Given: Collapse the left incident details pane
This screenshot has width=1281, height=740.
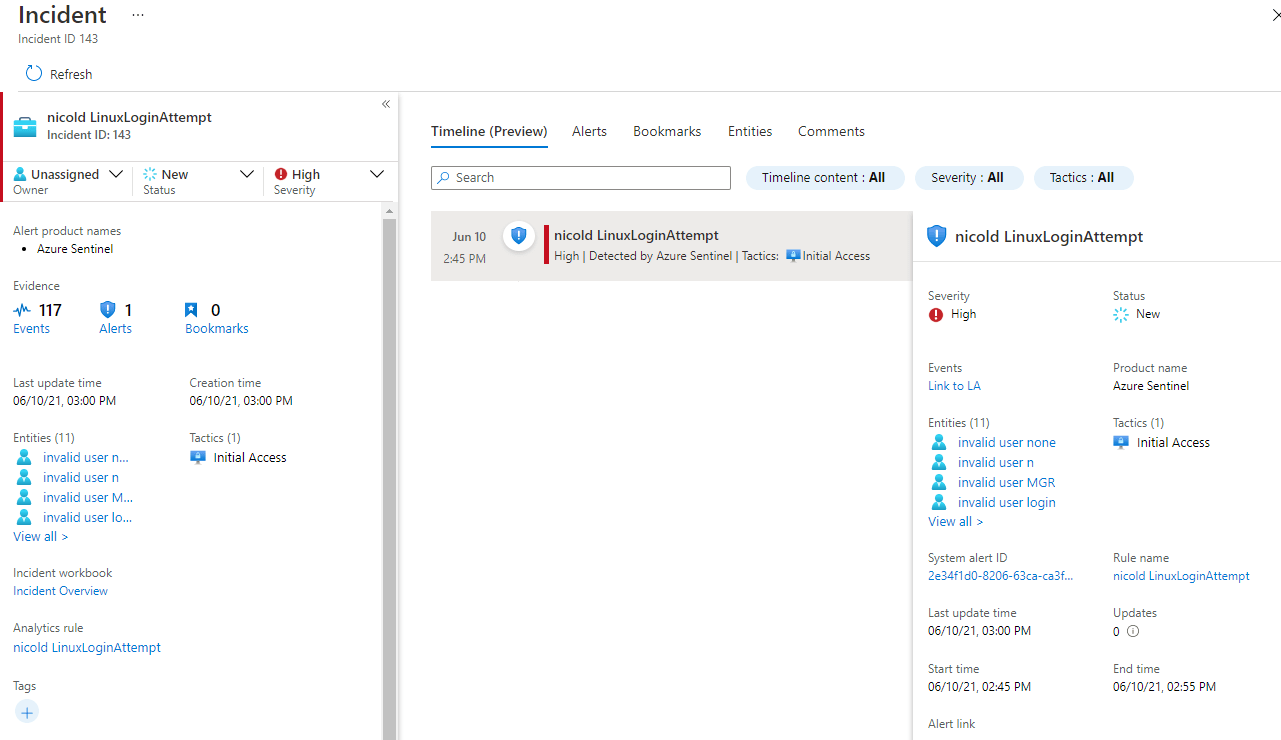Looking at the screenshot, I should coord(386,104).
